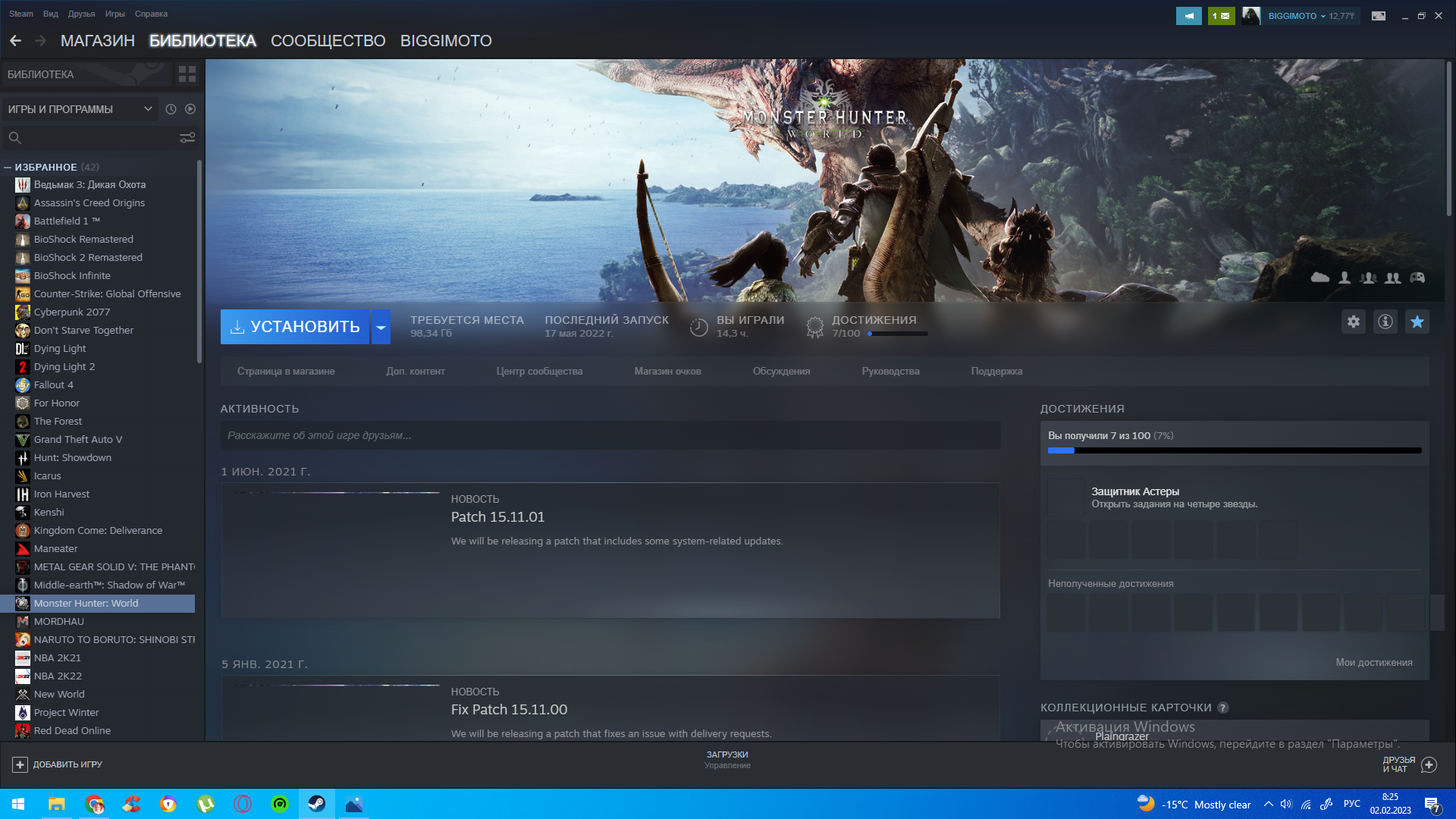Go back with the arrow button
This screenshot has height=819, width=1456.
15,41
